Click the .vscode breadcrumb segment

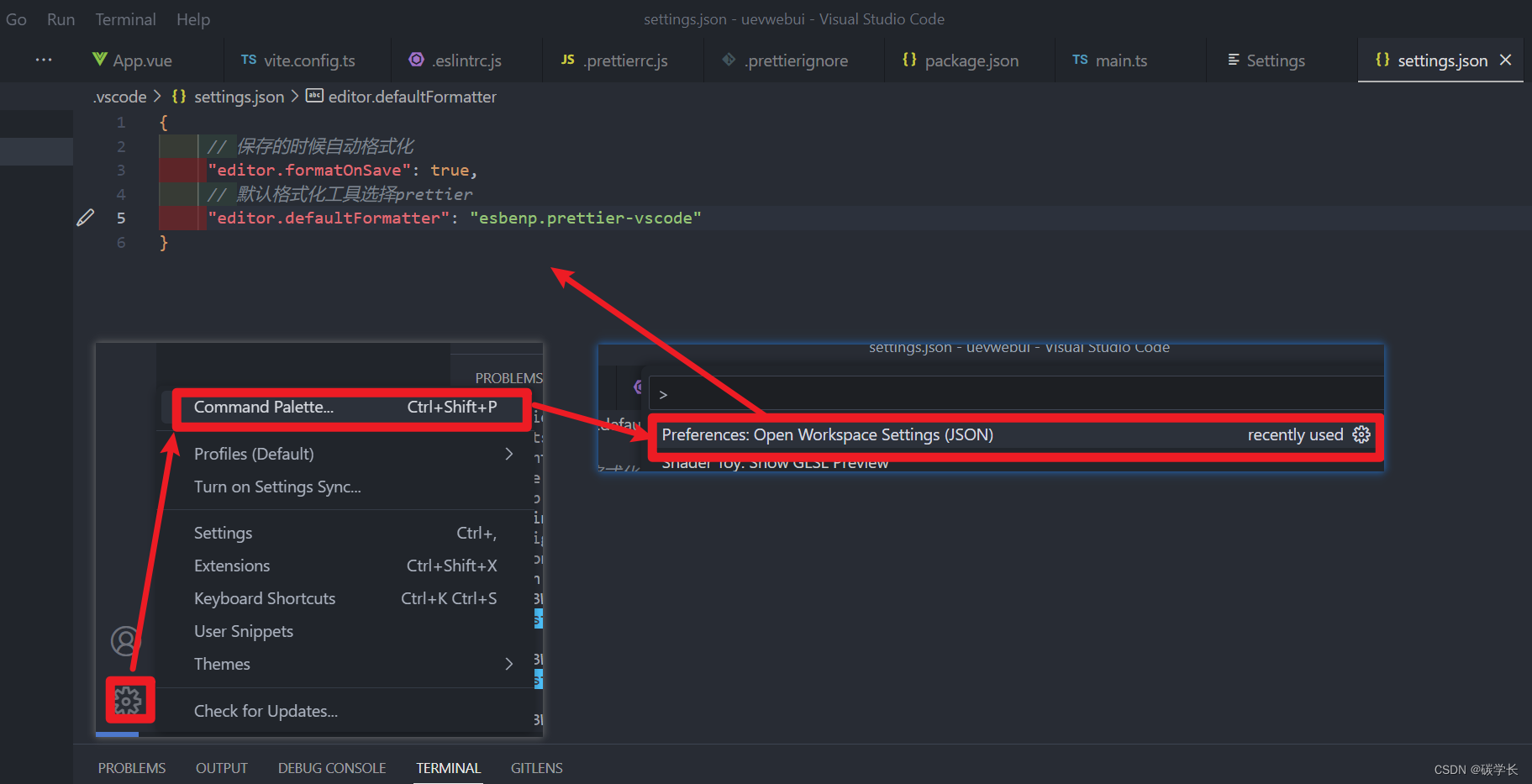point(119,97)
